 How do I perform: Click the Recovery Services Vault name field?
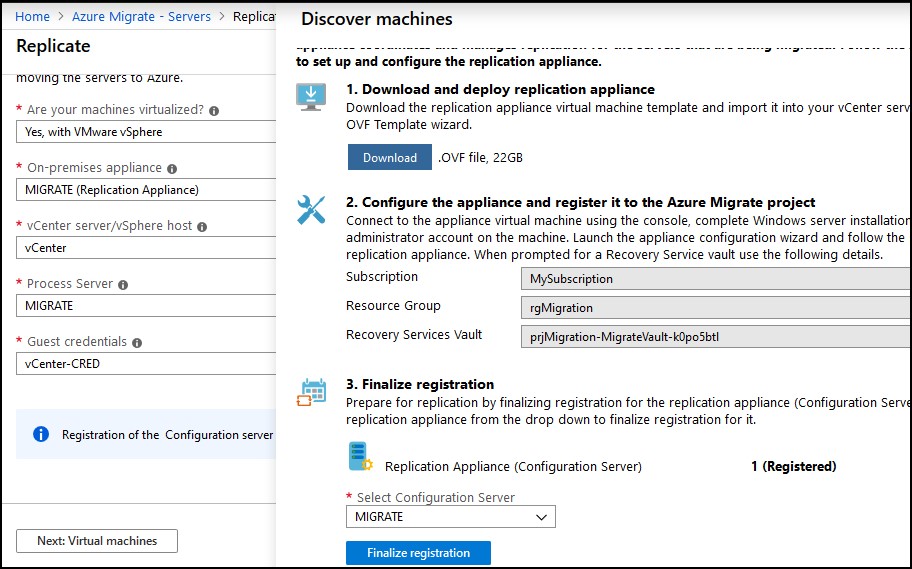[716, 337]
